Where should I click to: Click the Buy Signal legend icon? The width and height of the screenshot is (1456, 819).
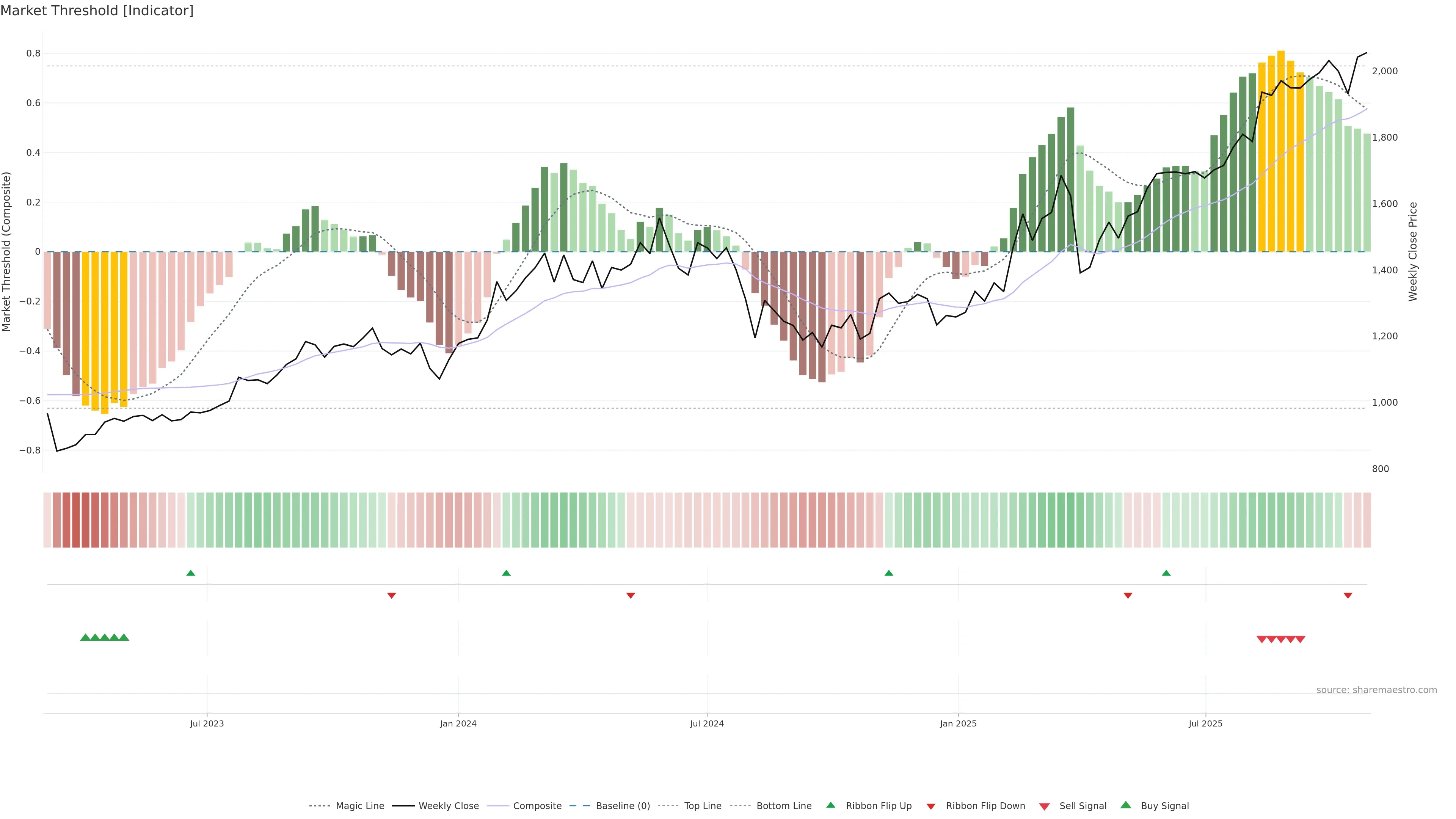(1126, 805)
